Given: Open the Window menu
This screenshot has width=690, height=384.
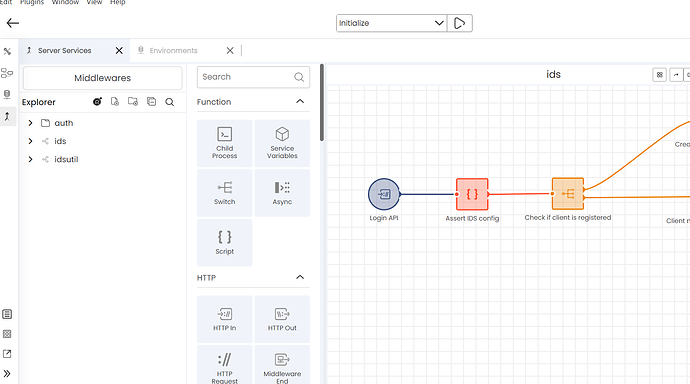Looking at the screenshot, I should [65, 2].
